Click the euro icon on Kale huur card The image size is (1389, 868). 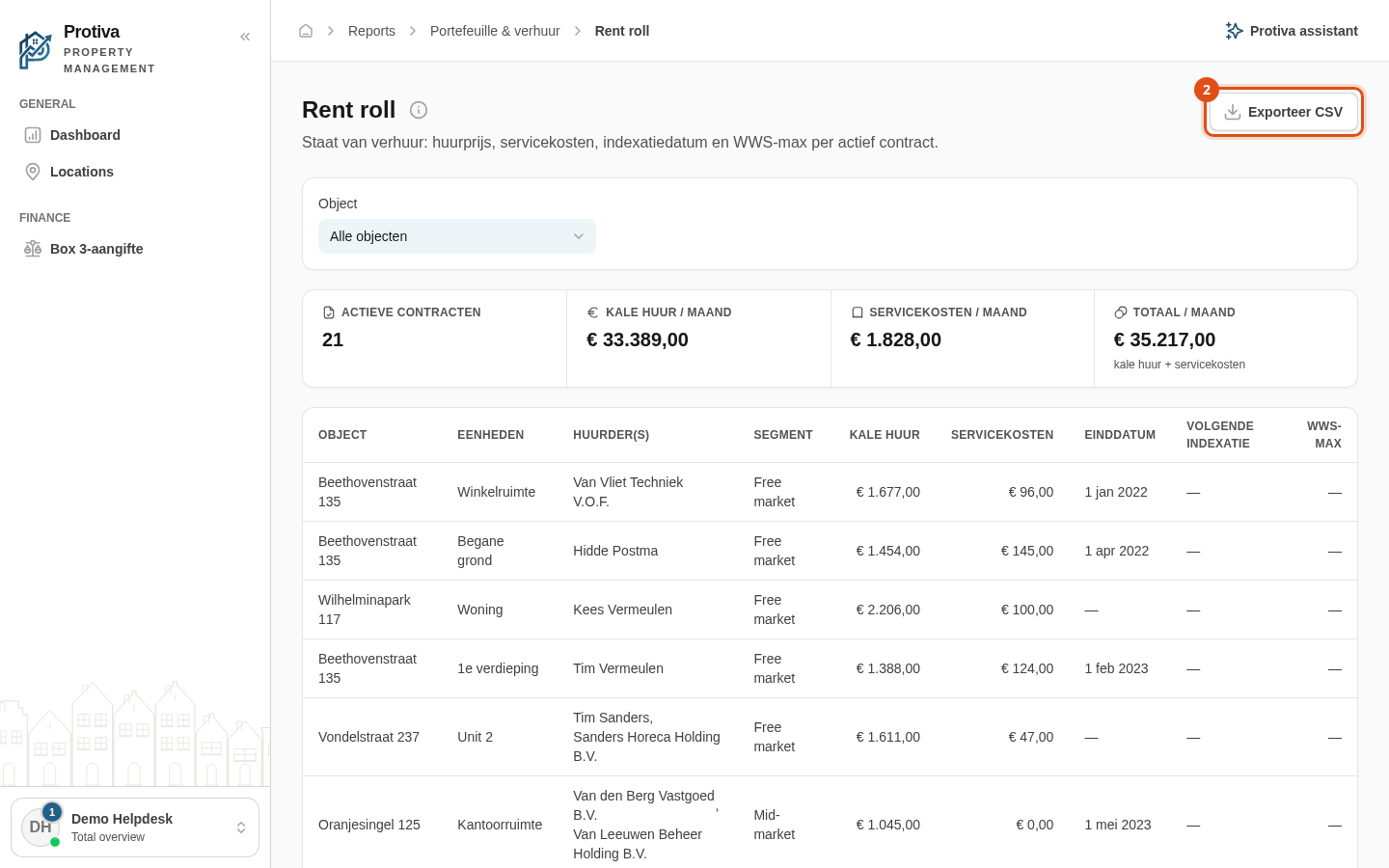tap(593, 312)
